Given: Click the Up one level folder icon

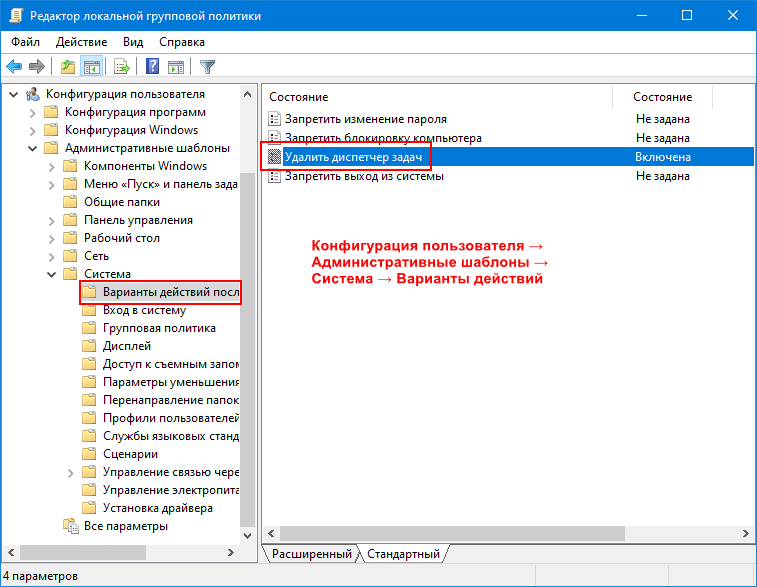Looking at the screenshot, I should coord(68,67).
